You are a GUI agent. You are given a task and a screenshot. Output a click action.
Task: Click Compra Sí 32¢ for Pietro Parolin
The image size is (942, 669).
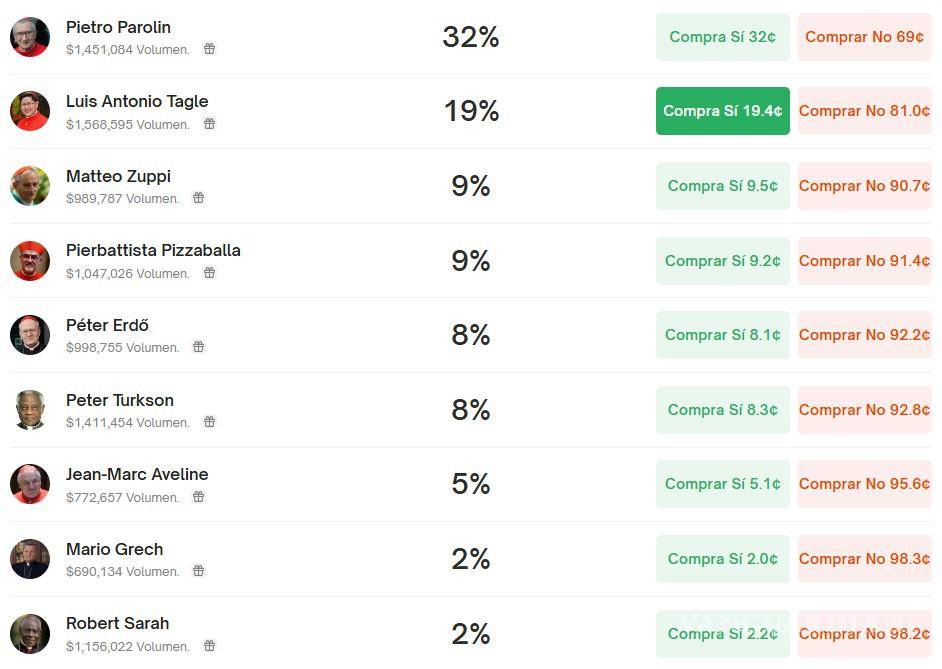click(x=722, y=36)
